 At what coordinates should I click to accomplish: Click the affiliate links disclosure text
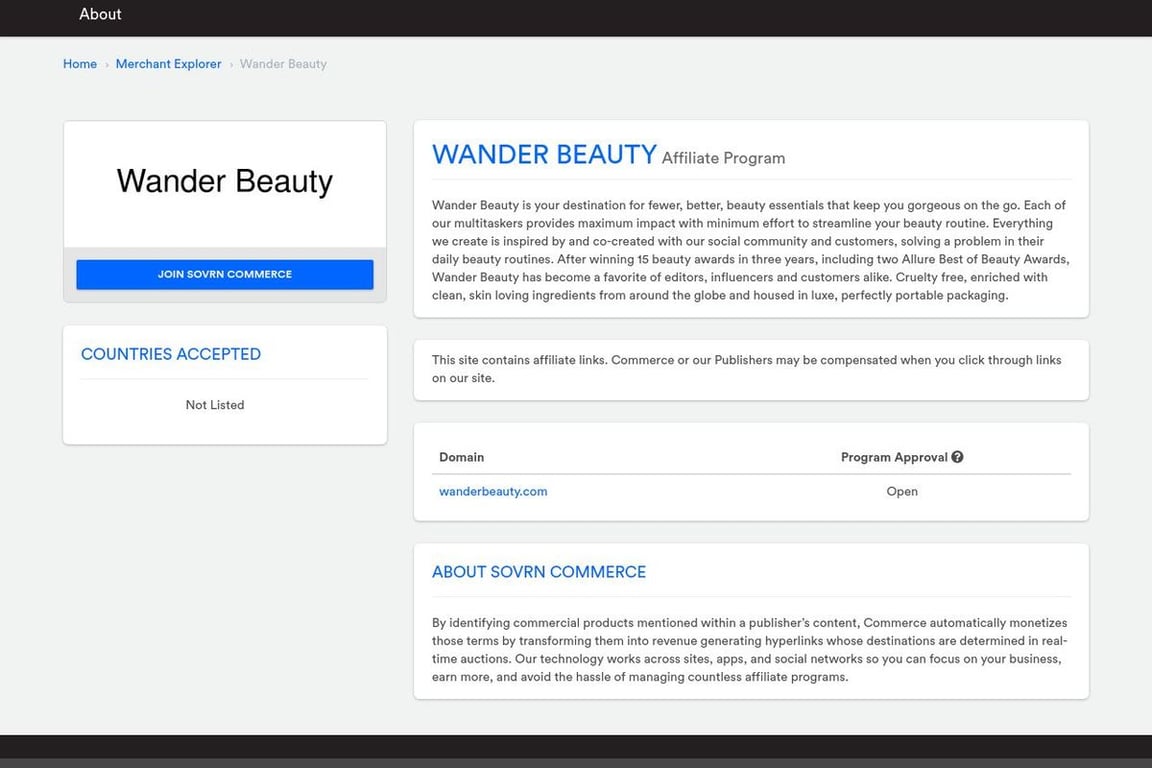pyautogui.click(x=746, y=369)
